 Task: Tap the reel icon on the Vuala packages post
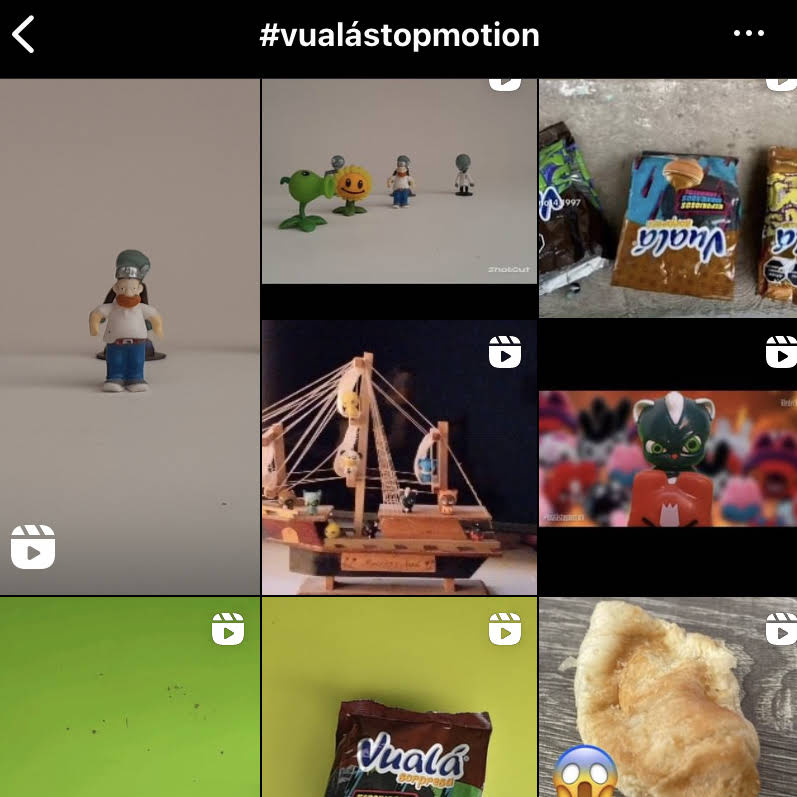coord(781,85)
